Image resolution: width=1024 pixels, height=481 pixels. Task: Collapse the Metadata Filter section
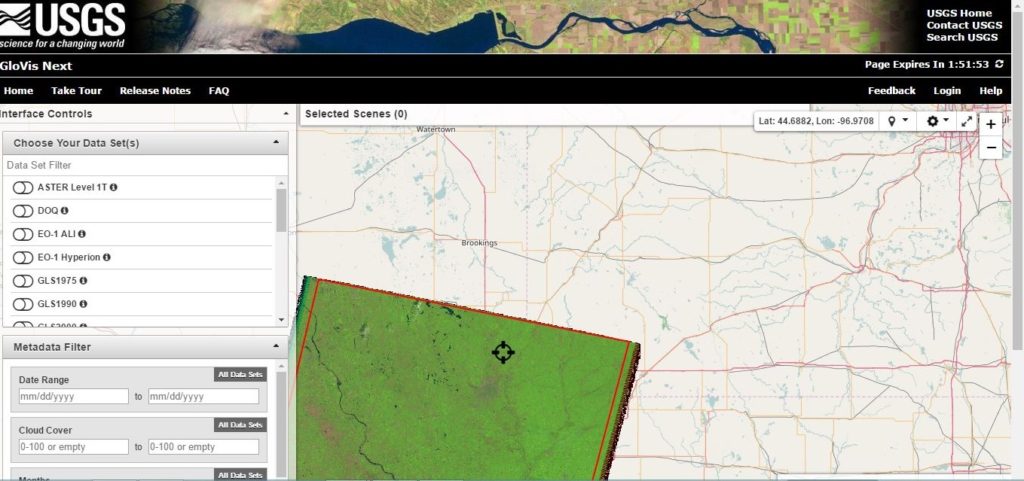pos(275,347)
